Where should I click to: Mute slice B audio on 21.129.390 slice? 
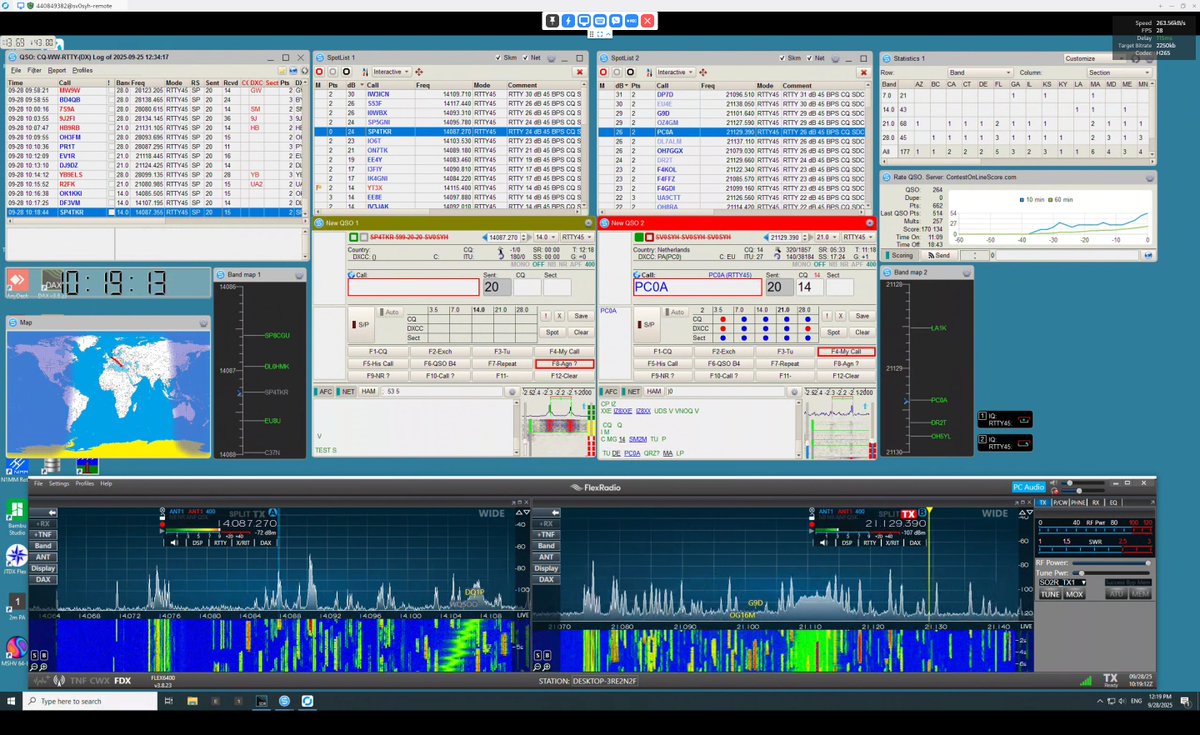tap(826, 542)
